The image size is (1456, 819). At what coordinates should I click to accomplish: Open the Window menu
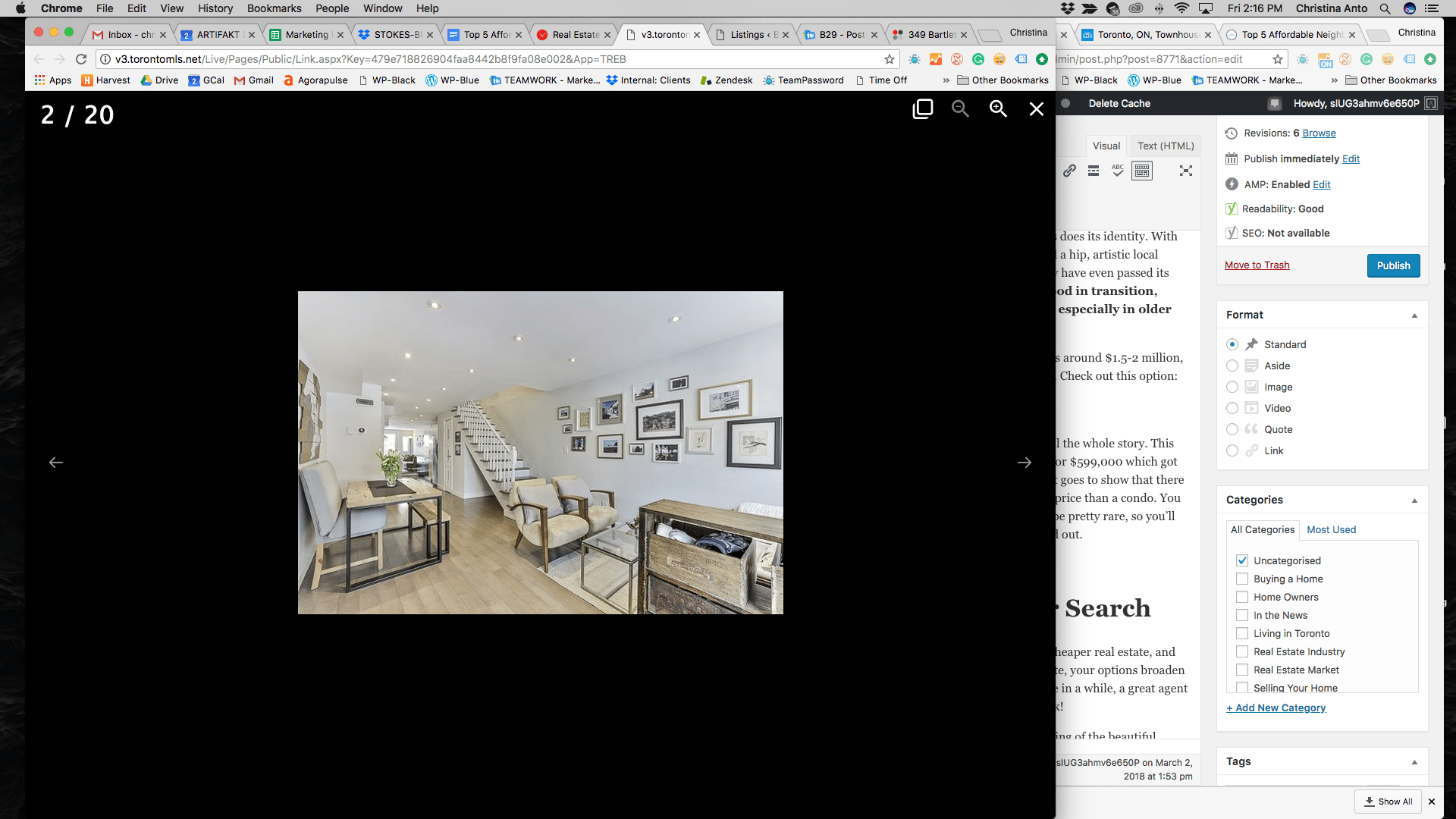382,8
